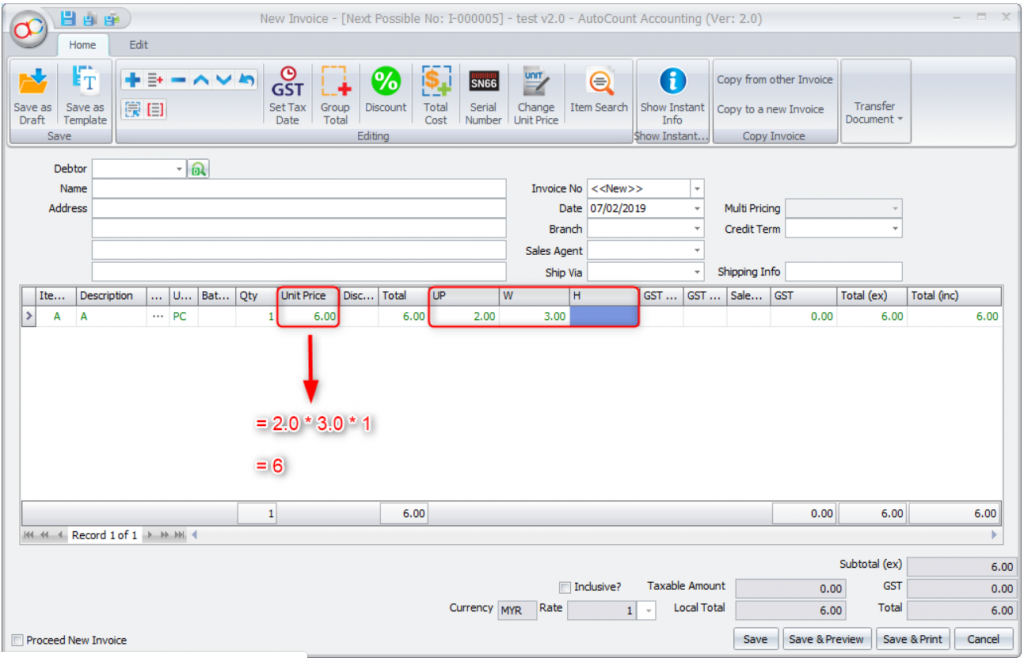This screenshot has width=1024, height=658.
Task: Click Copy from other Invoice
Action: pos(774,79)
